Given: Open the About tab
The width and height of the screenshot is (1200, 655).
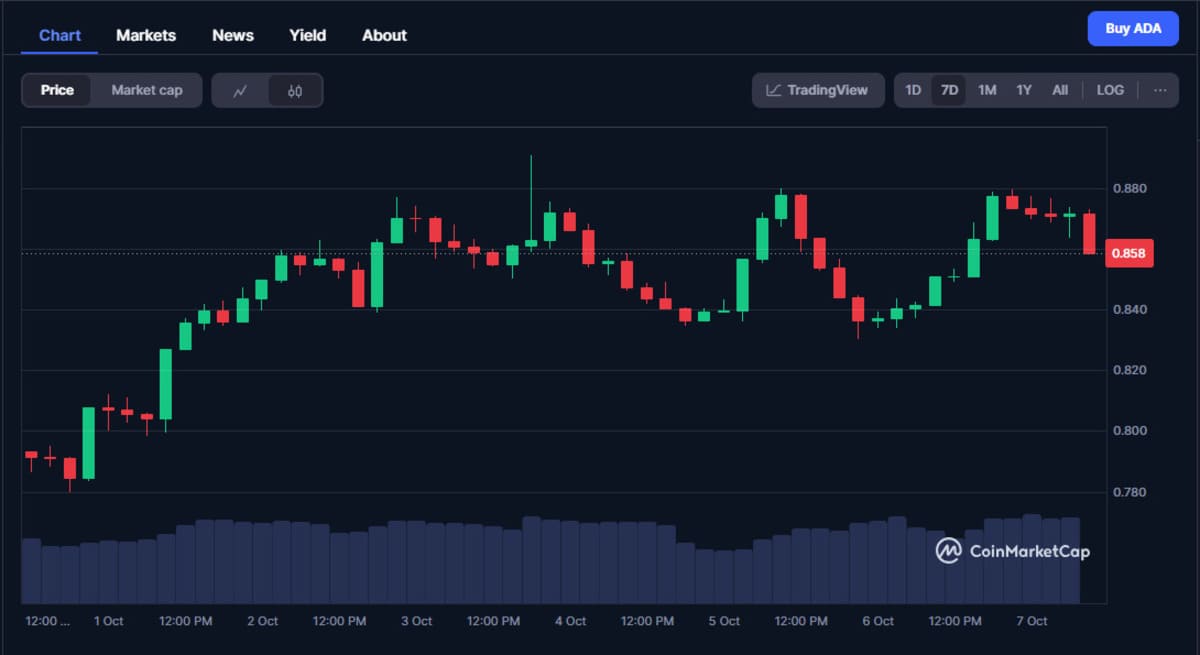Looking at the screenshot, I should click(384, 35).
